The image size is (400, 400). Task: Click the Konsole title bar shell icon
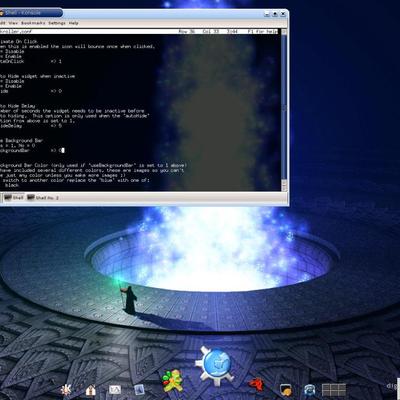coord(2,13)
